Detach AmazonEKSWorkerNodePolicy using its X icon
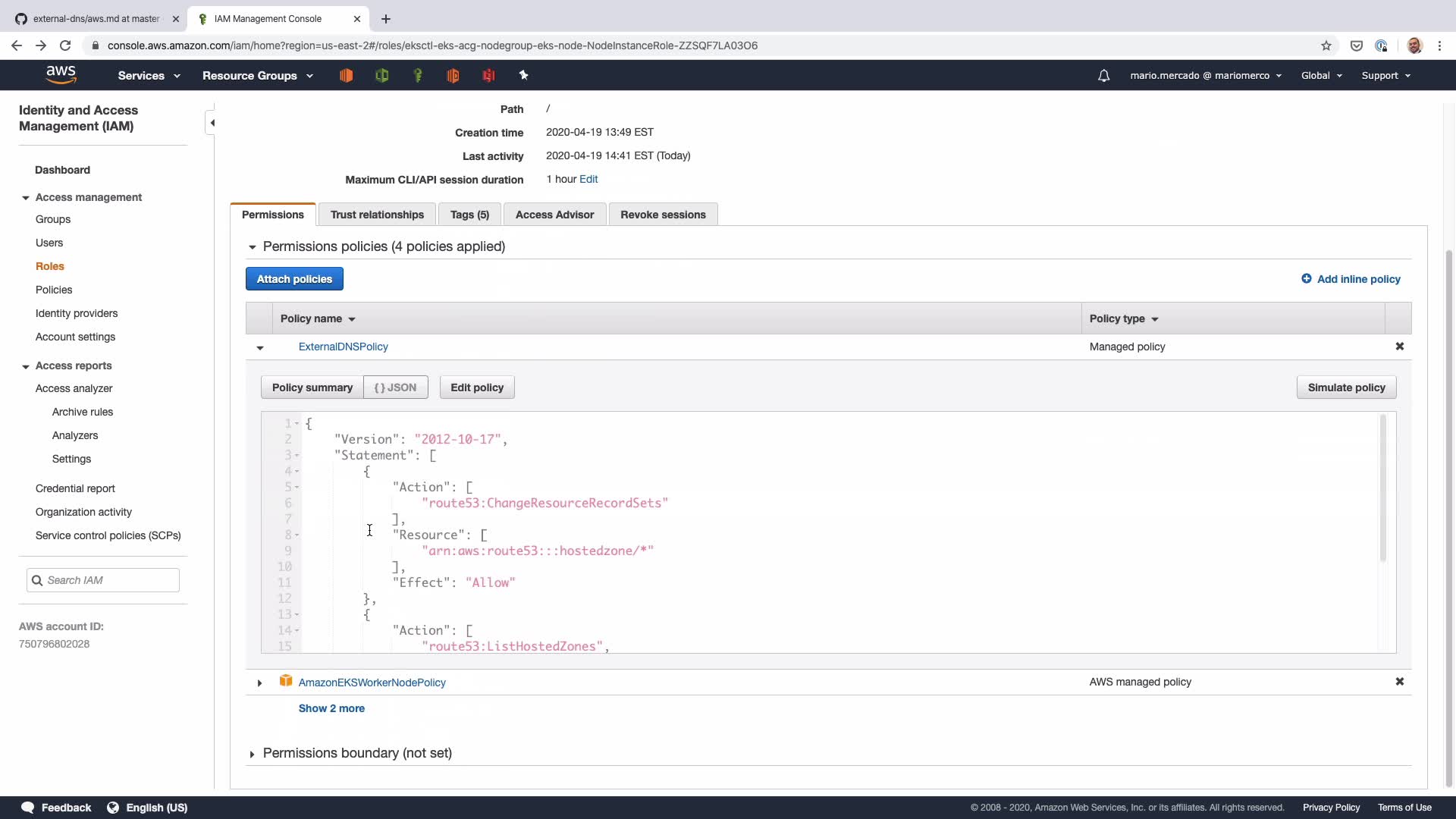Screen dimensions: 1456x819 coord(1399,682)
